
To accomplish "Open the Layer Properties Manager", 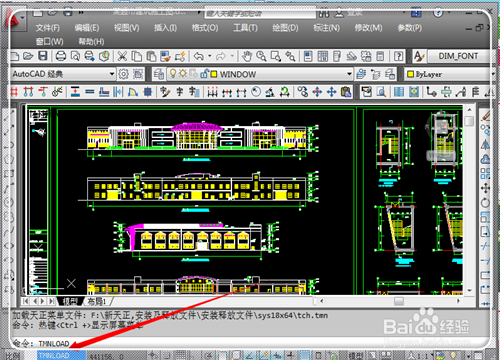I will [159, 74].
